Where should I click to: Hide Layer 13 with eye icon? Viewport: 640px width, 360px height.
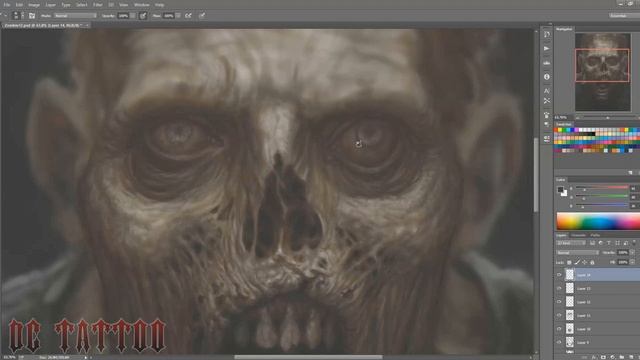pos(559,289)
